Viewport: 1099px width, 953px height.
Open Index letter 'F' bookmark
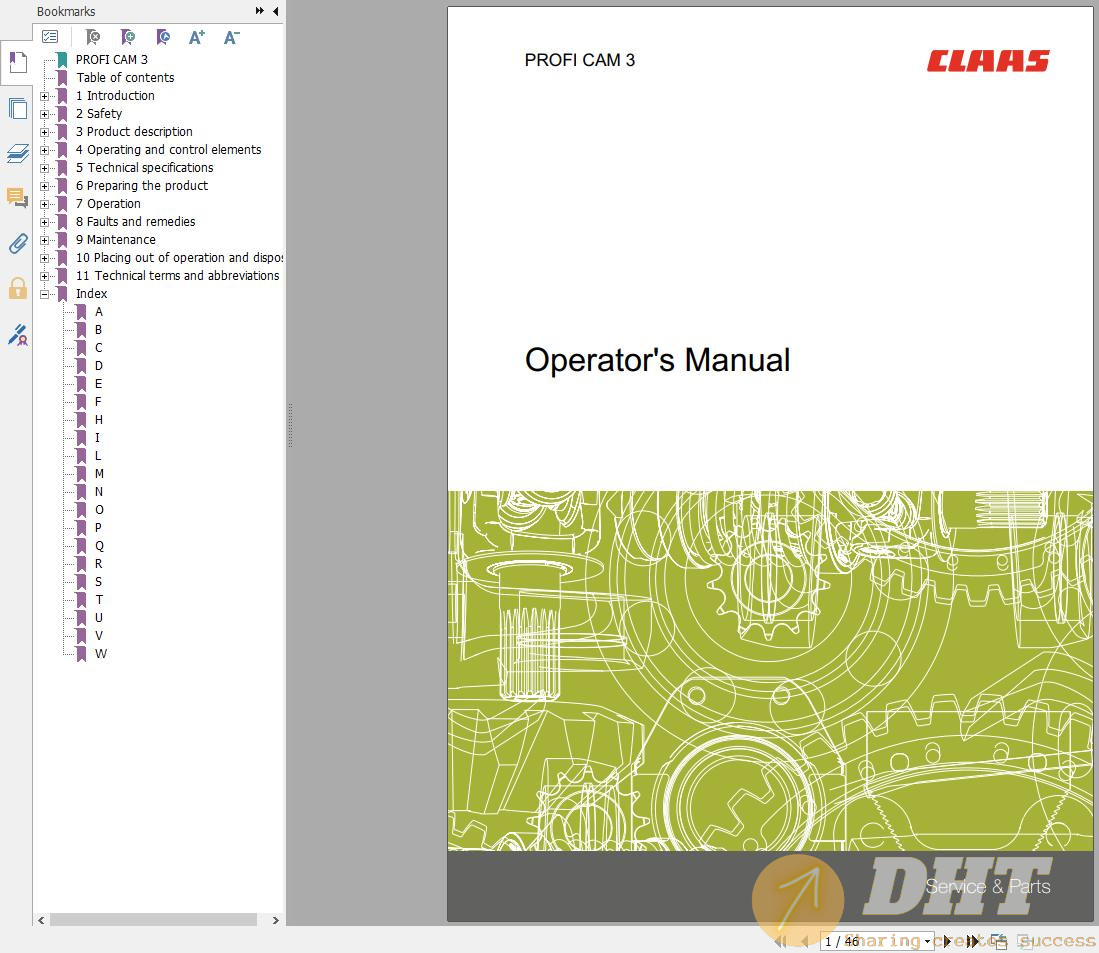coord(97,402)
